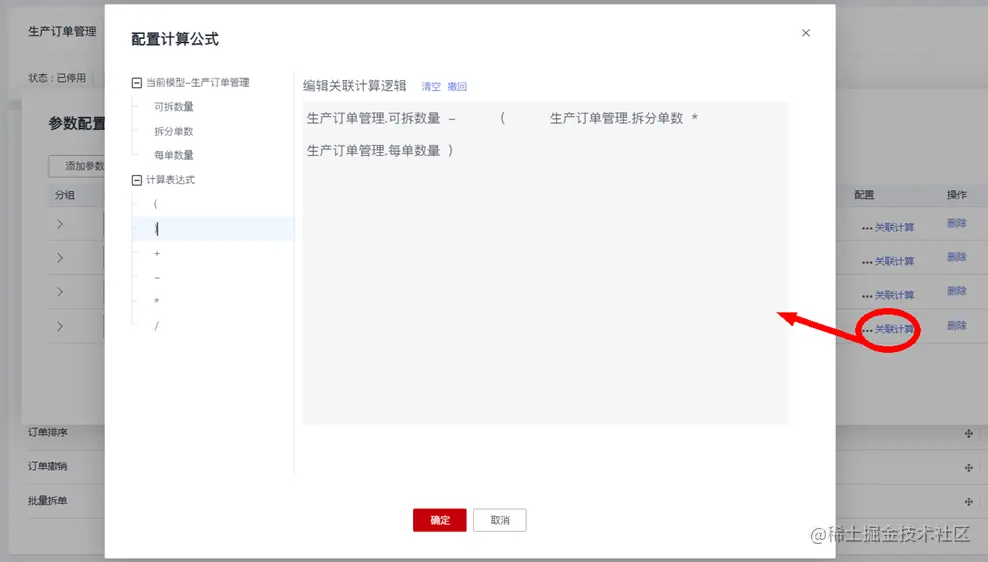Click the 操作 column header
This screenshot has height=562, width=988.
pos(956,195)
